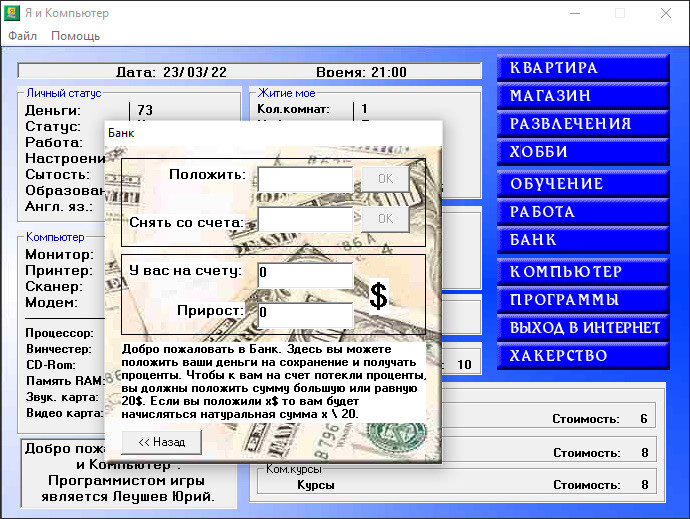The height and width of the screenshot is (519, 690).
Task: Click the app icon in title bar
Action: tap(12, 13)
